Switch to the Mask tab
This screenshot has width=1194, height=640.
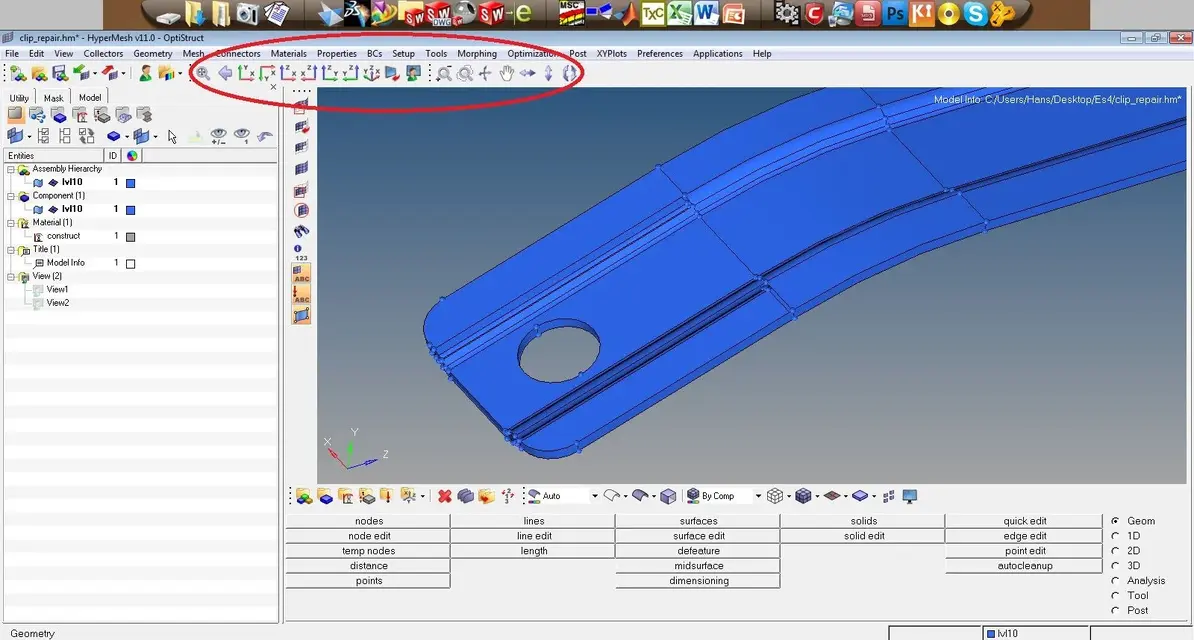point(53,98)
